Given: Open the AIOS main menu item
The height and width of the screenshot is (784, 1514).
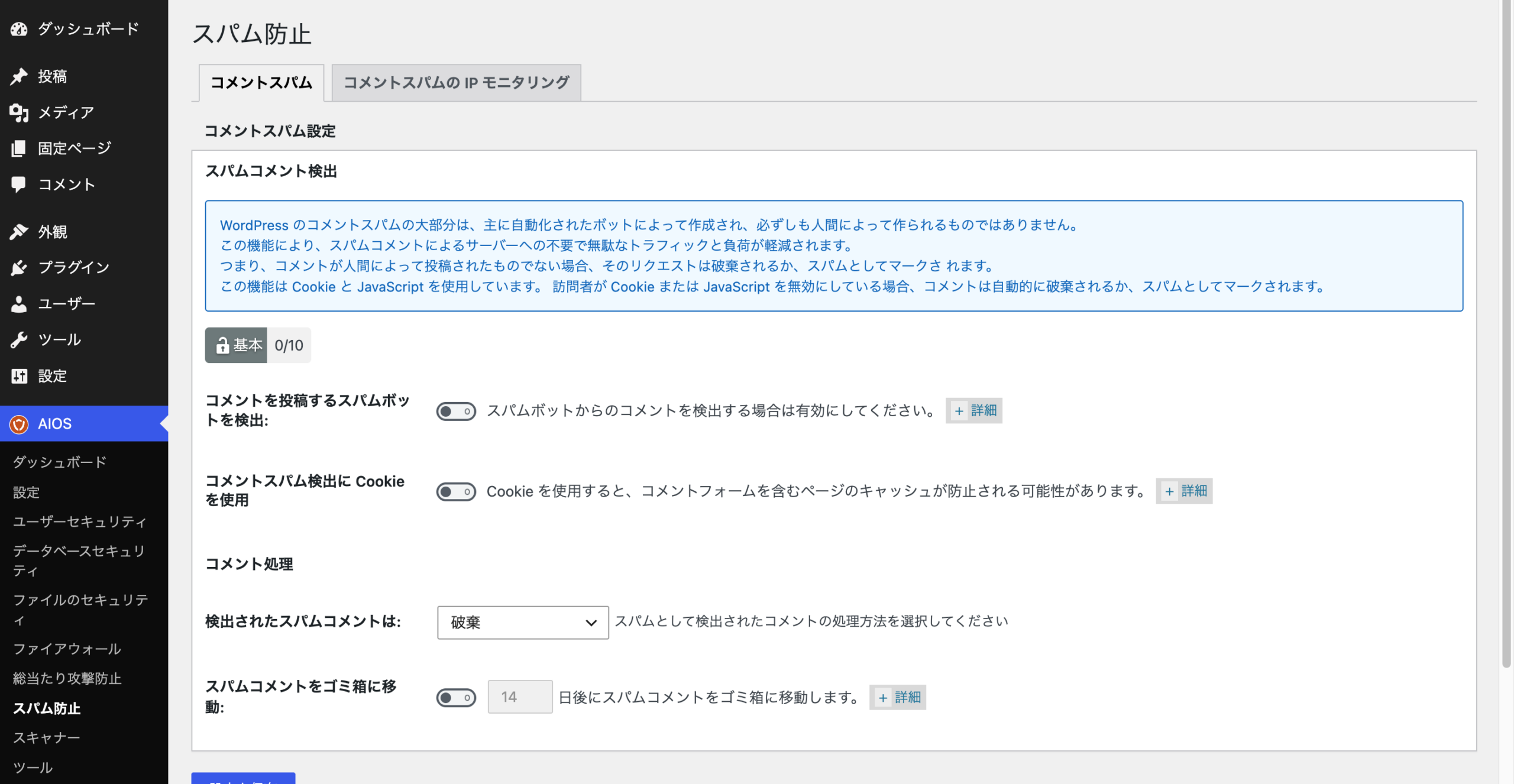Looking at the screenshot, I should tap(84, 424).
